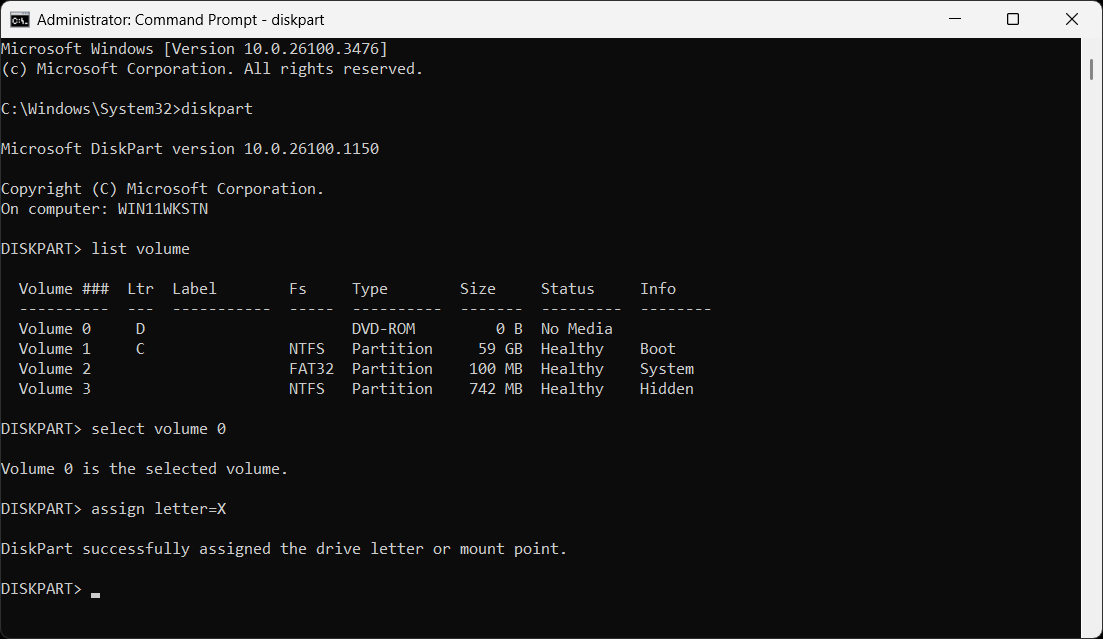Click the 'C:\Windows\System32>diskpart' line

(127, 109)
